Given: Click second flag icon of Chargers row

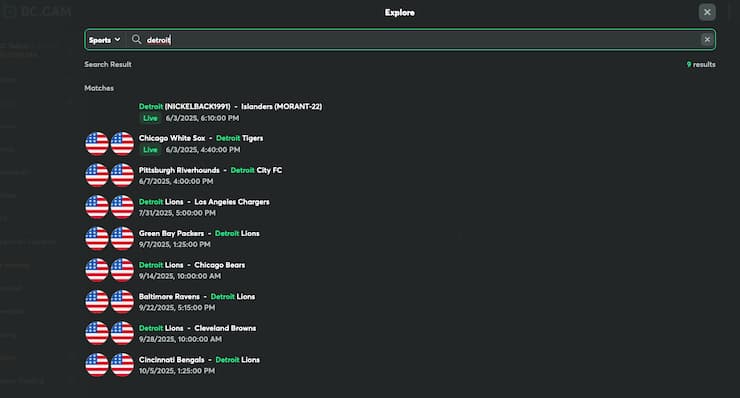Looking at the screenshot, I should pos(122,207).
